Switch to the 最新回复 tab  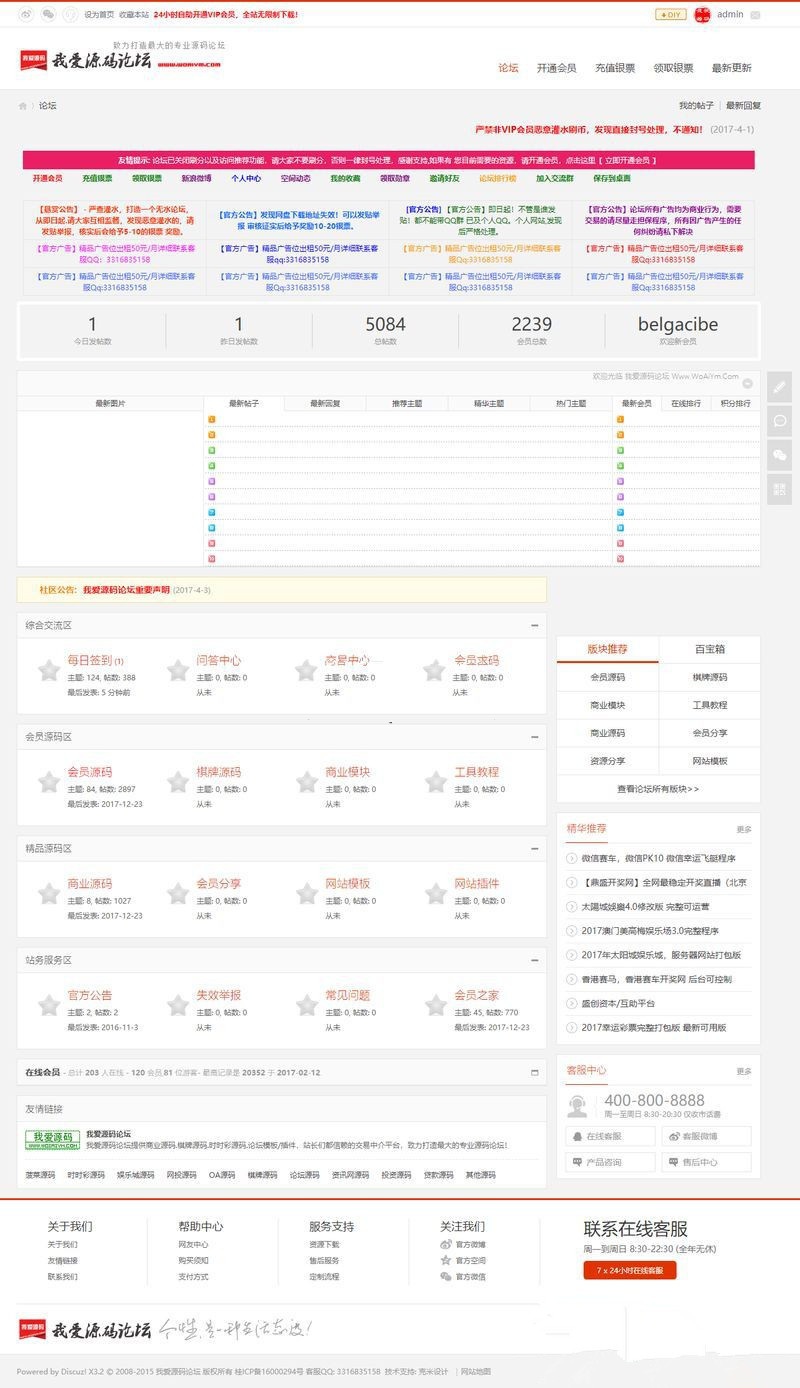[324, 403]
